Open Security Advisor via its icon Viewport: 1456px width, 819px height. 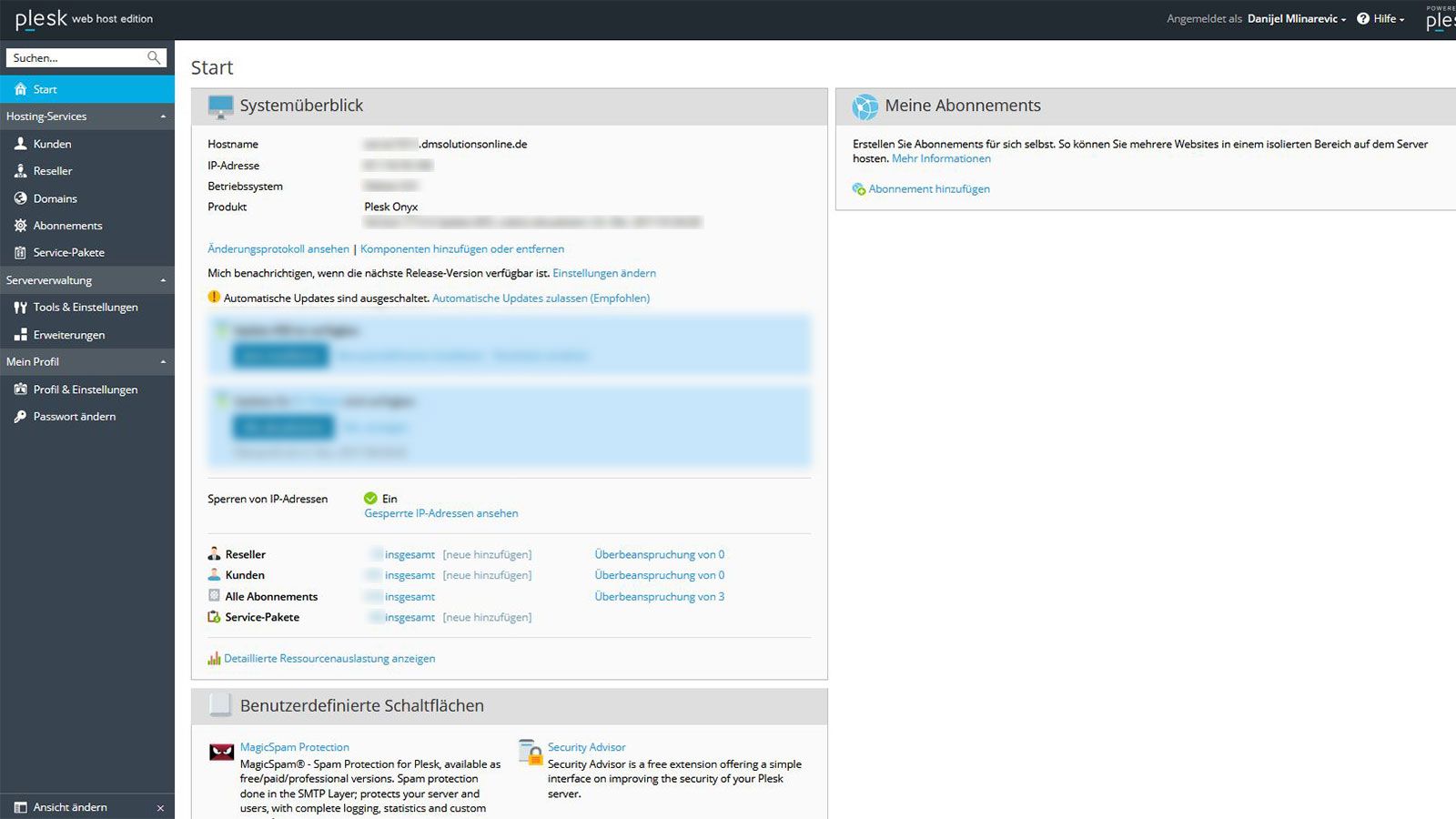pyautogui.click(x=531, y=752)
